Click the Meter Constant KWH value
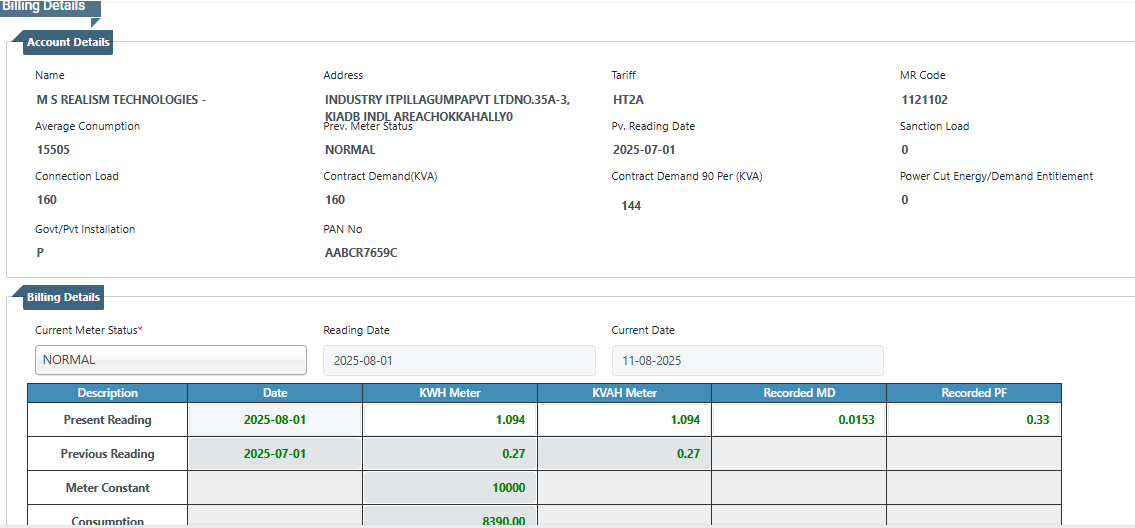Screen dimensions: 1135x528 pyautogui.click(x=449, y=488)
